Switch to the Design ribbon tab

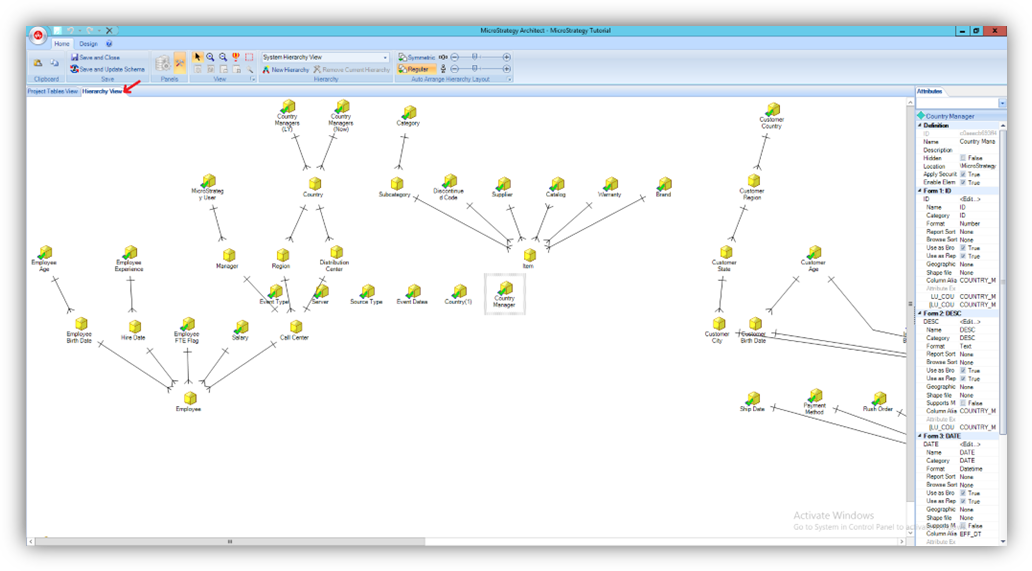click(88, 43)
